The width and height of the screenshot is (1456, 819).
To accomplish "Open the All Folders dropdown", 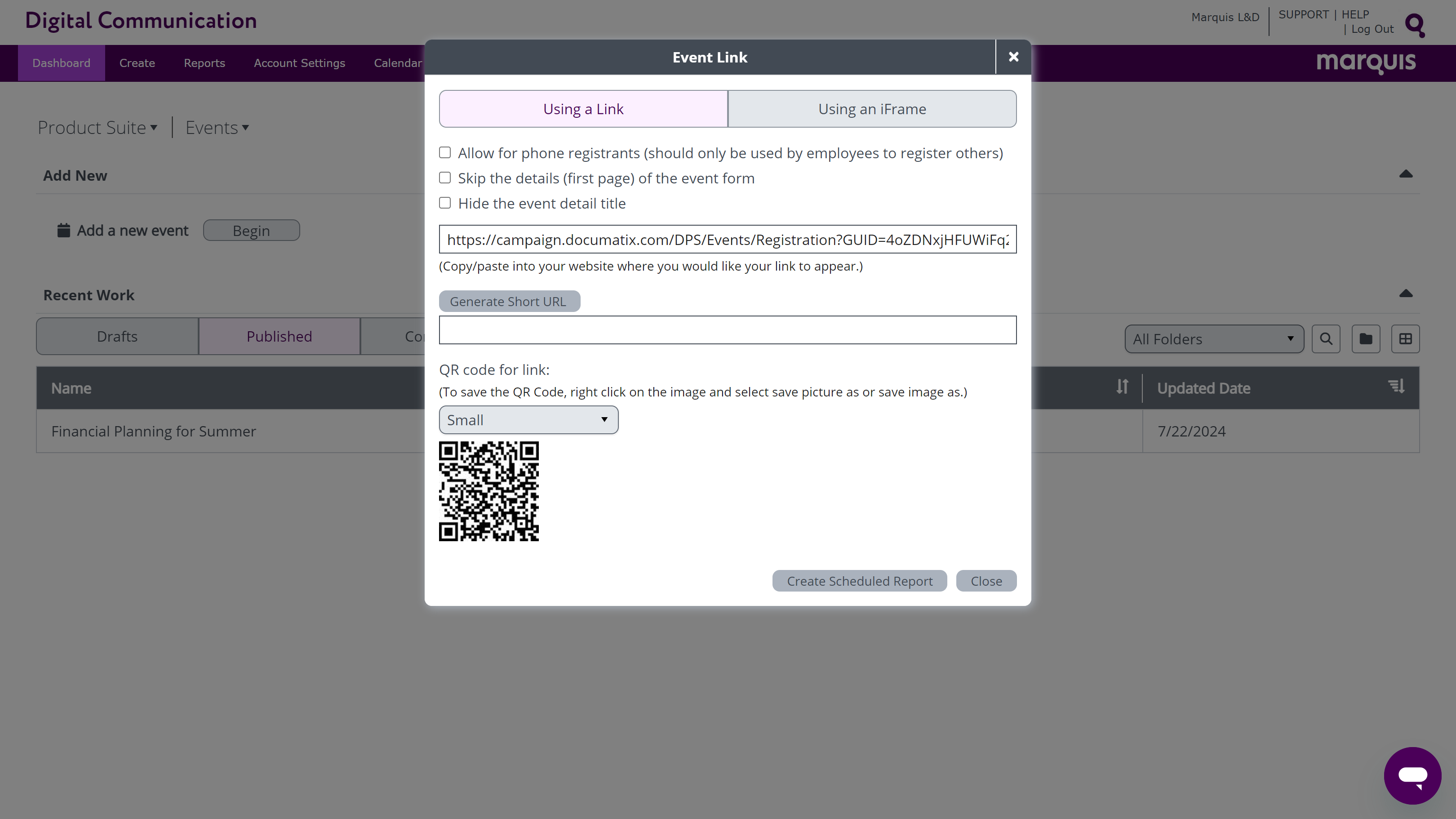I will pos(1214,339).
